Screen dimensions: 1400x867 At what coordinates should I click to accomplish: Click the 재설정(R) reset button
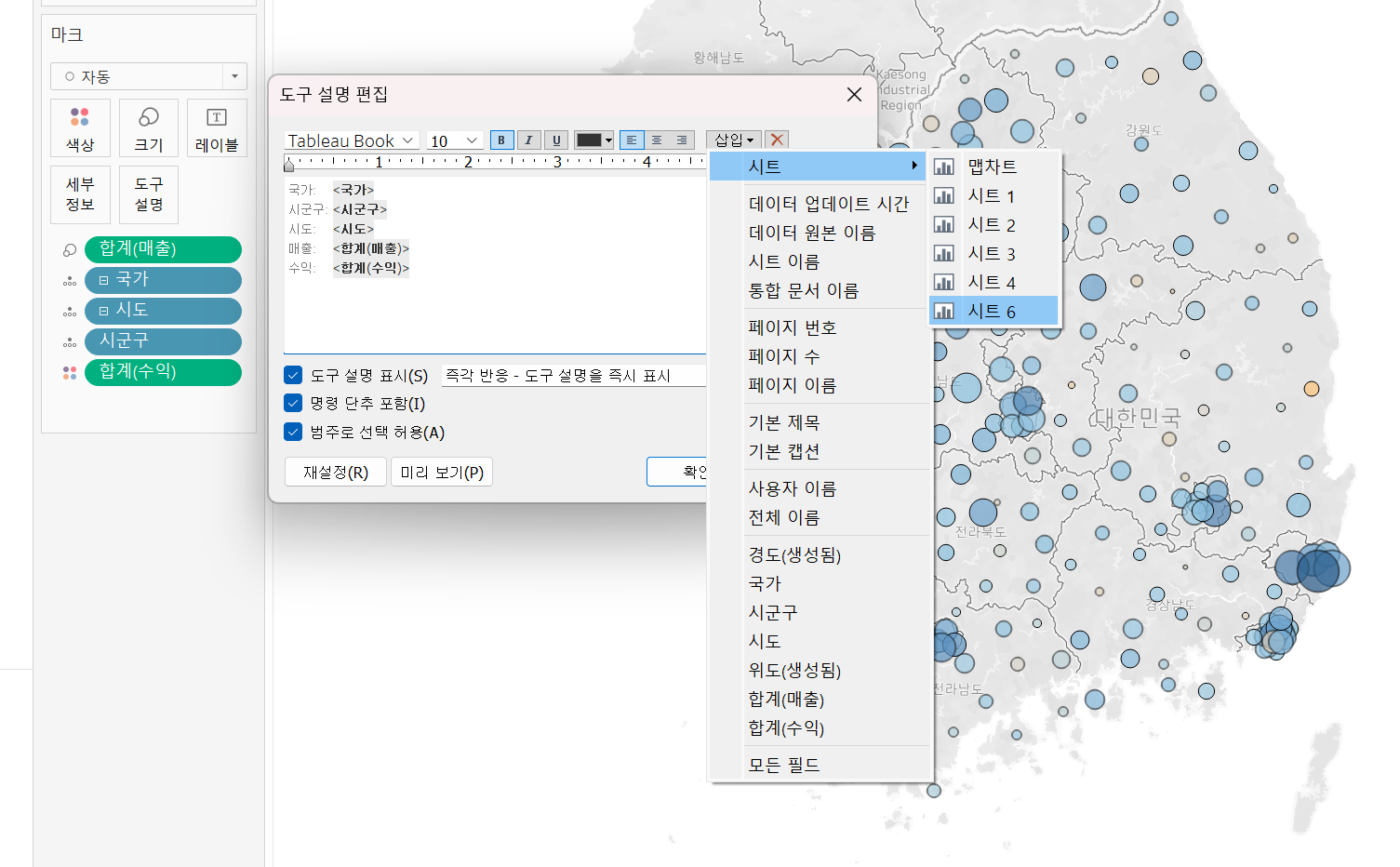coord(336,472)
